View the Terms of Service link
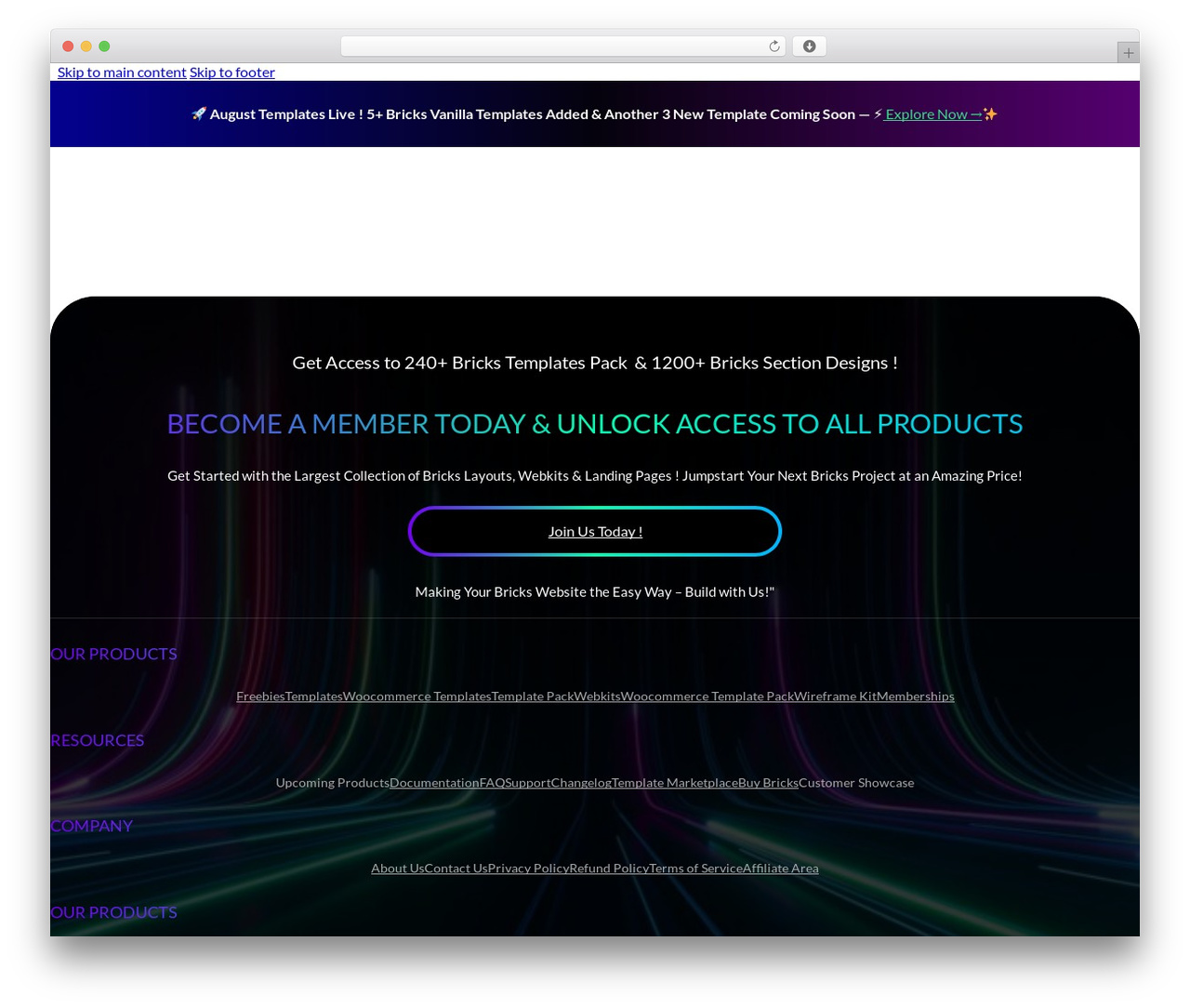 pos(696,869)
